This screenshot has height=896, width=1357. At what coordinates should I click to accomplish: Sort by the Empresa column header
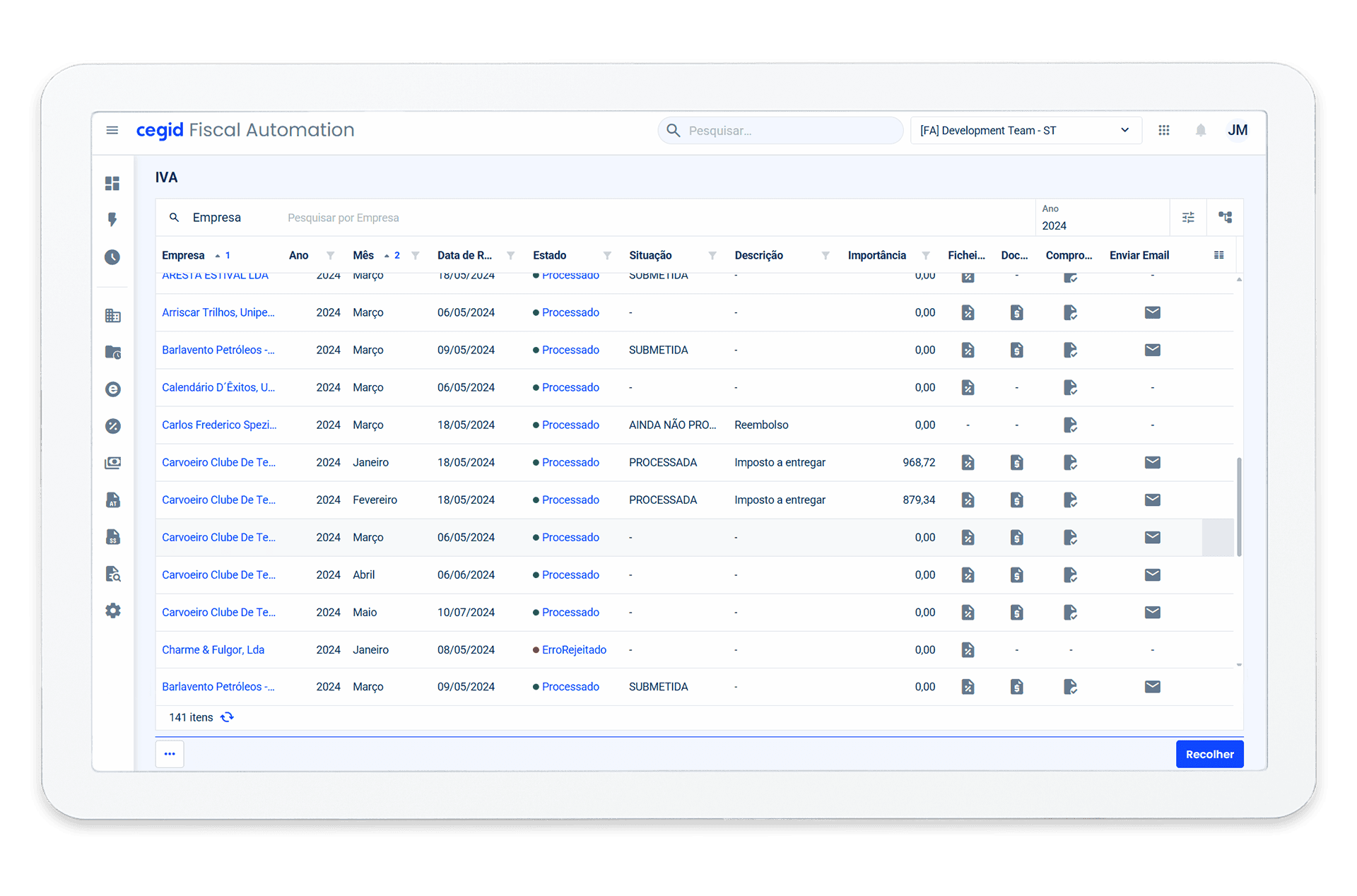[183, 255]
